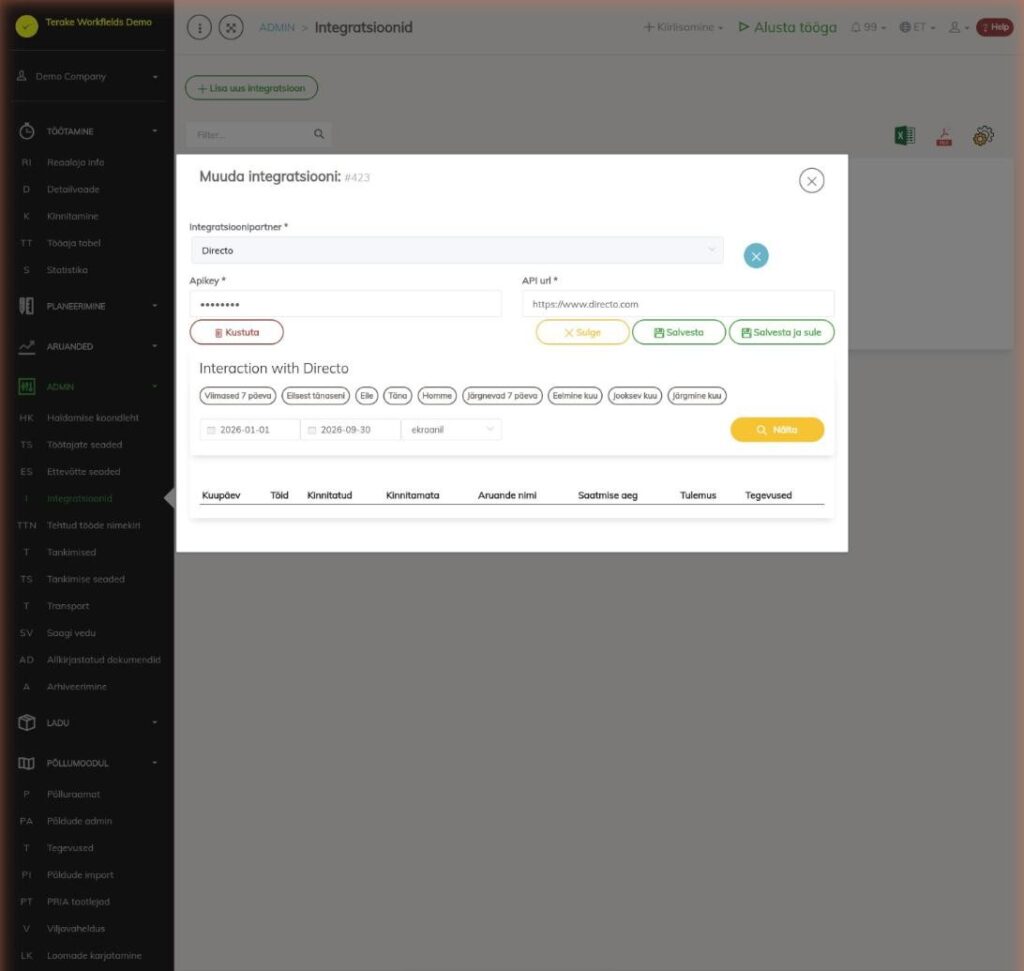The image size is (1024, 971).
Task: Open the ekraanil output dropdown
Action: click(451, 430)
